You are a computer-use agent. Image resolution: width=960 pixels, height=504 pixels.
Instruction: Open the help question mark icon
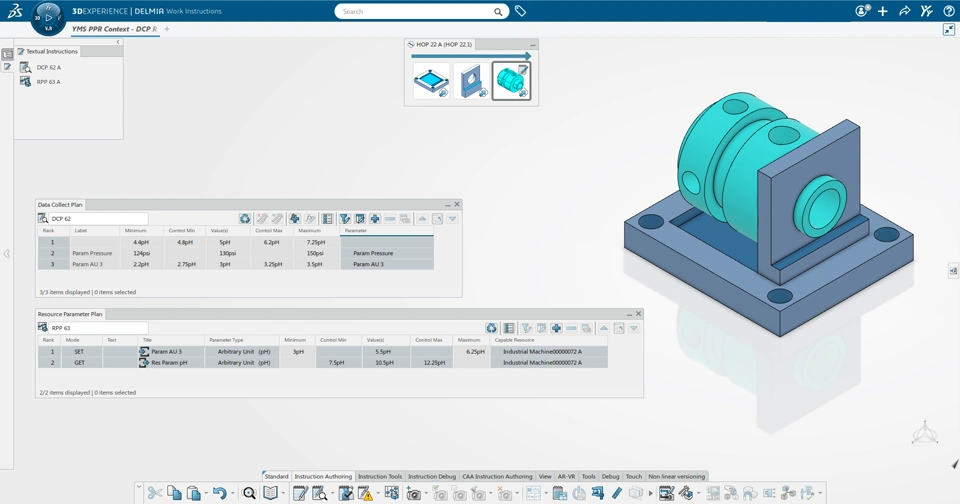[949, 11]
